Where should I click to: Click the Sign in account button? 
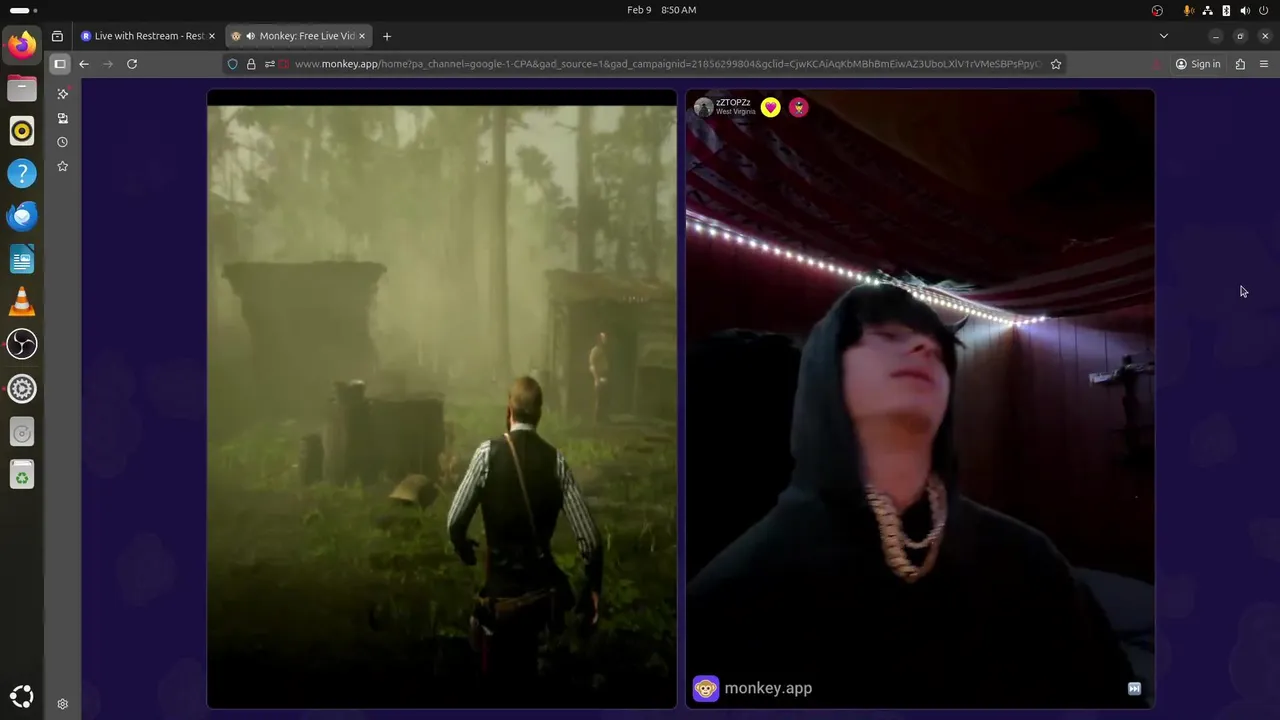point(1198,64)
